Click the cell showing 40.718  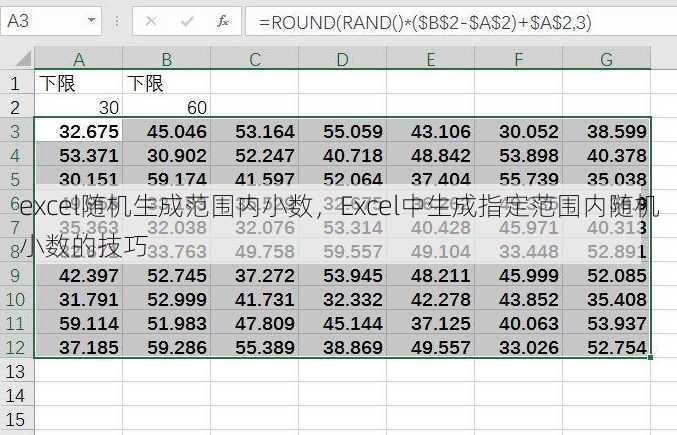[342, 155]
